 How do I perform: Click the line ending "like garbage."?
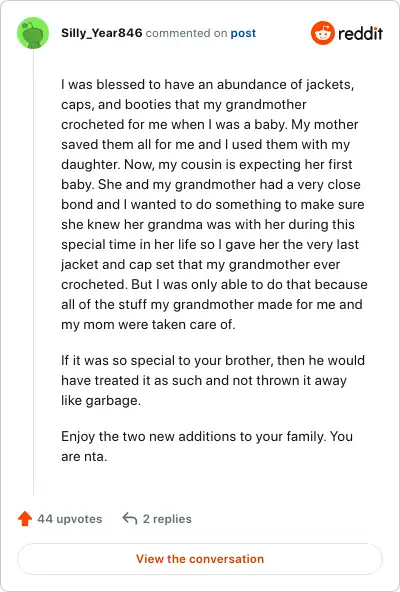(x=101, y=401)
